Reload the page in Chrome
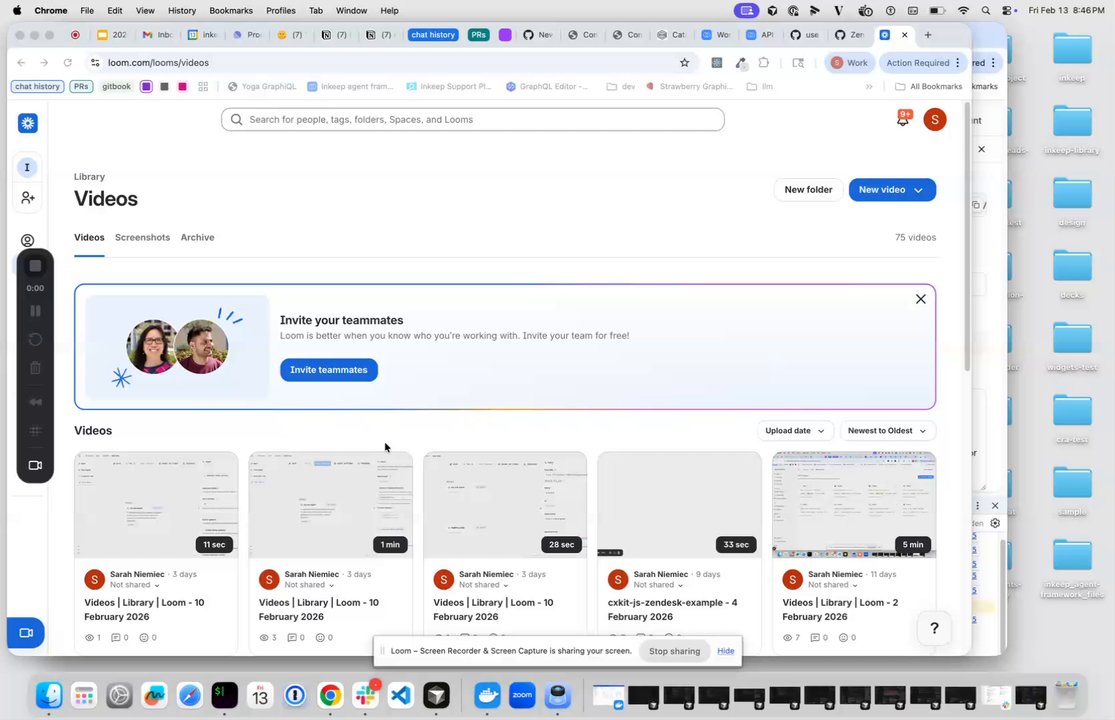Viewport: 1115px width, 720px height. pyautogui.click(x=68, y=63)
